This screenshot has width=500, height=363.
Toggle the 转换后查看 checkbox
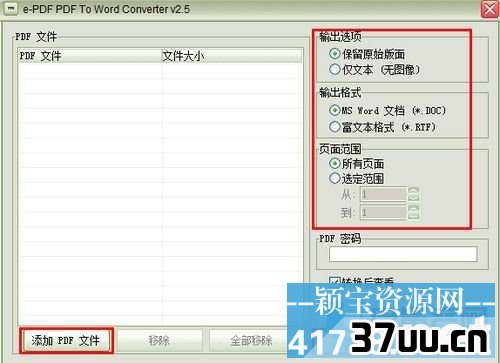334,282
